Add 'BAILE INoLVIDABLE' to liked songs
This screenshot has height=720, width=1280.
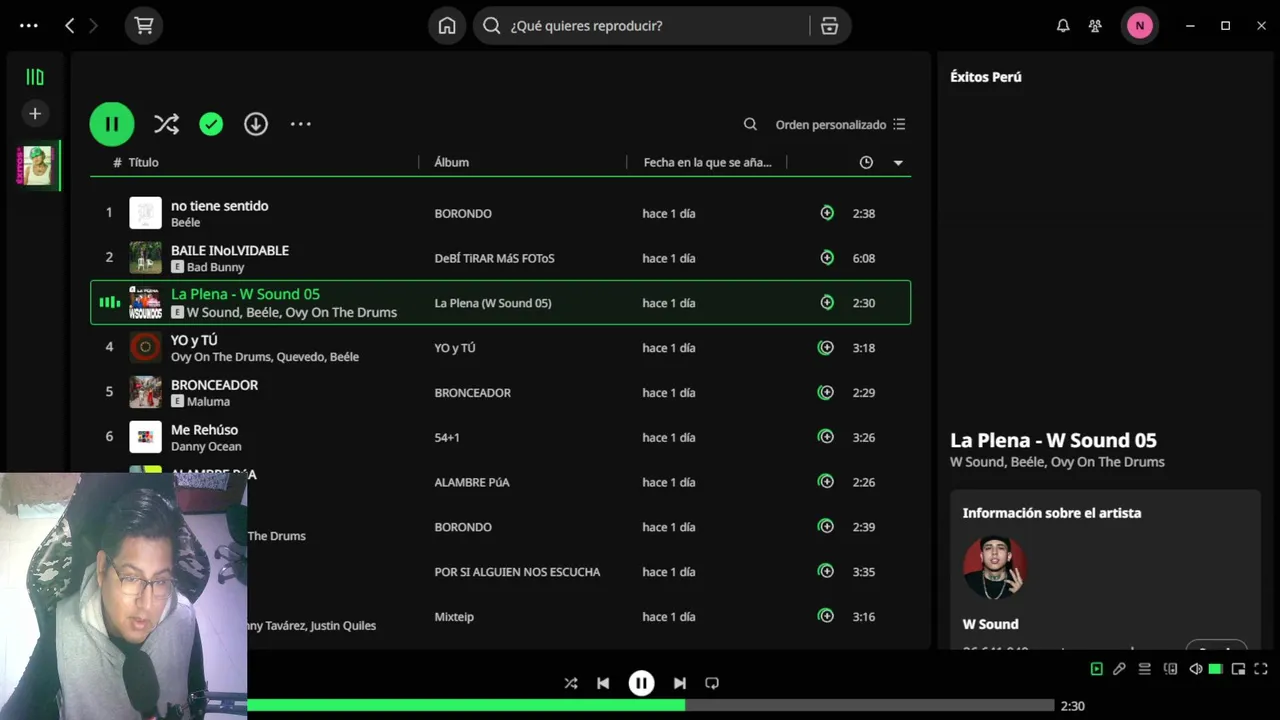(x=827, y=257)
